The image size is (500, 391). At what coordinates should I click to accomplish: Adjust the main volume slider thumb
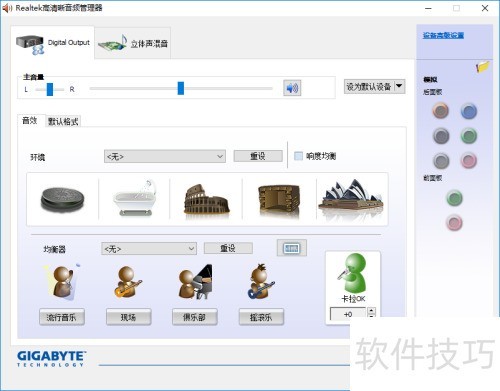click(x=181, y=88)
